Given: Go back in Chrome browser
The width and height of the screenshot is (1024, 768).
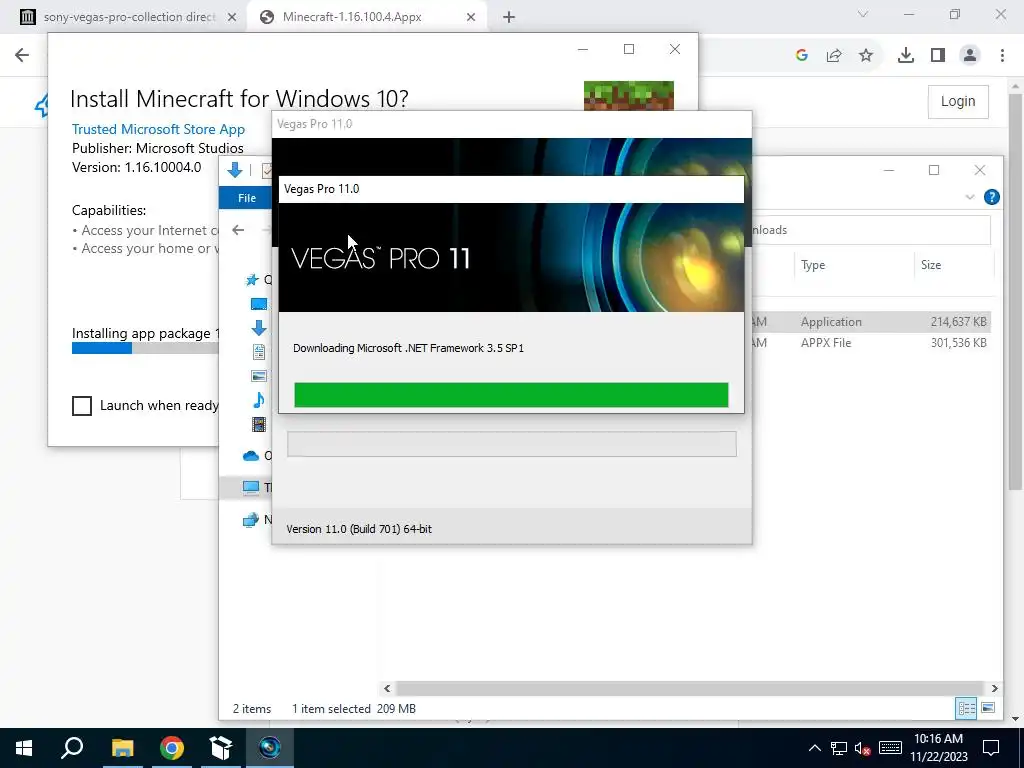Looking at the screenshot, I should [22, 55].
